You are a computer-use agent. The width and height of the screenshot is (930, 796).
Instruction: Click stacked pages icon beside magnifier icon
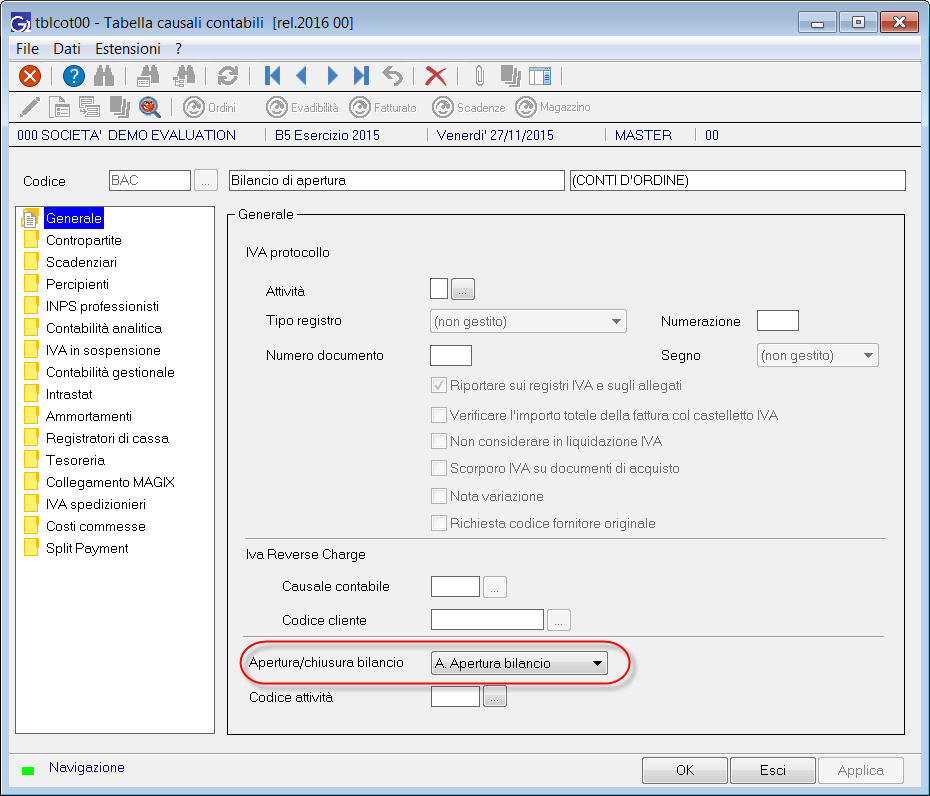pyautogui.click(x=119, y=107)
